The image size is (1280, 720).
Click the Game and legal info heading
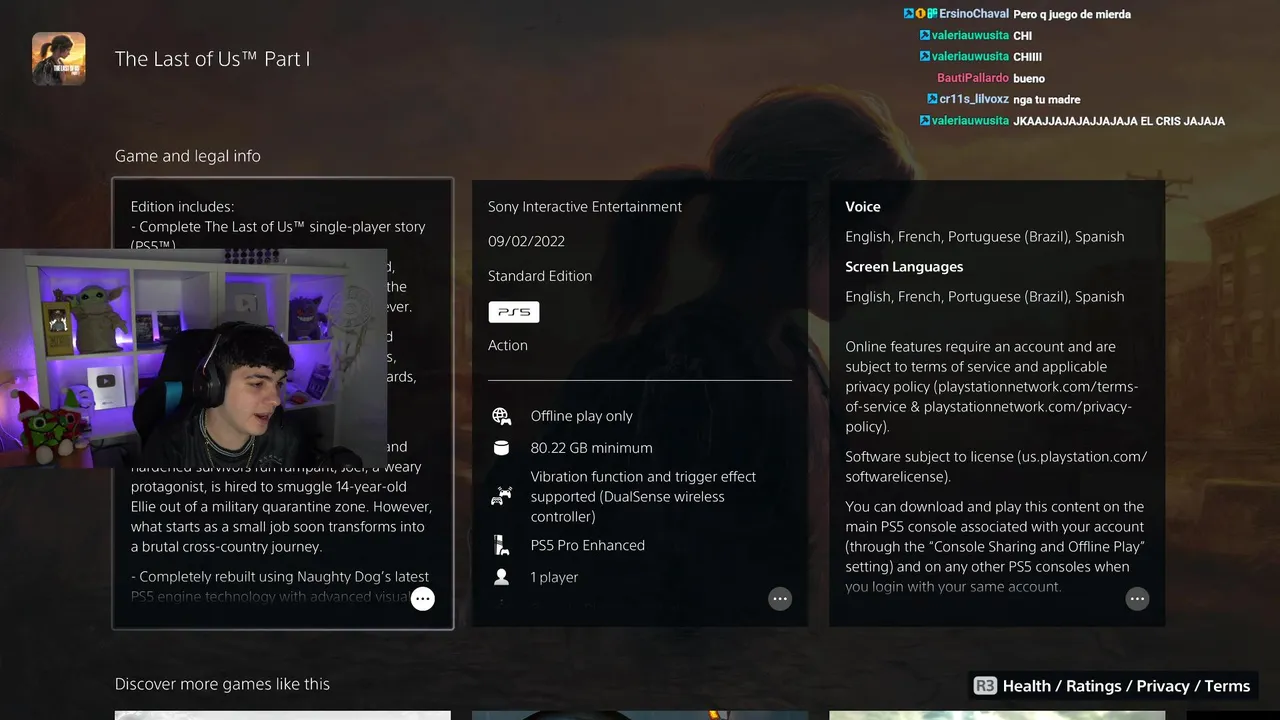tap(188, 156)
